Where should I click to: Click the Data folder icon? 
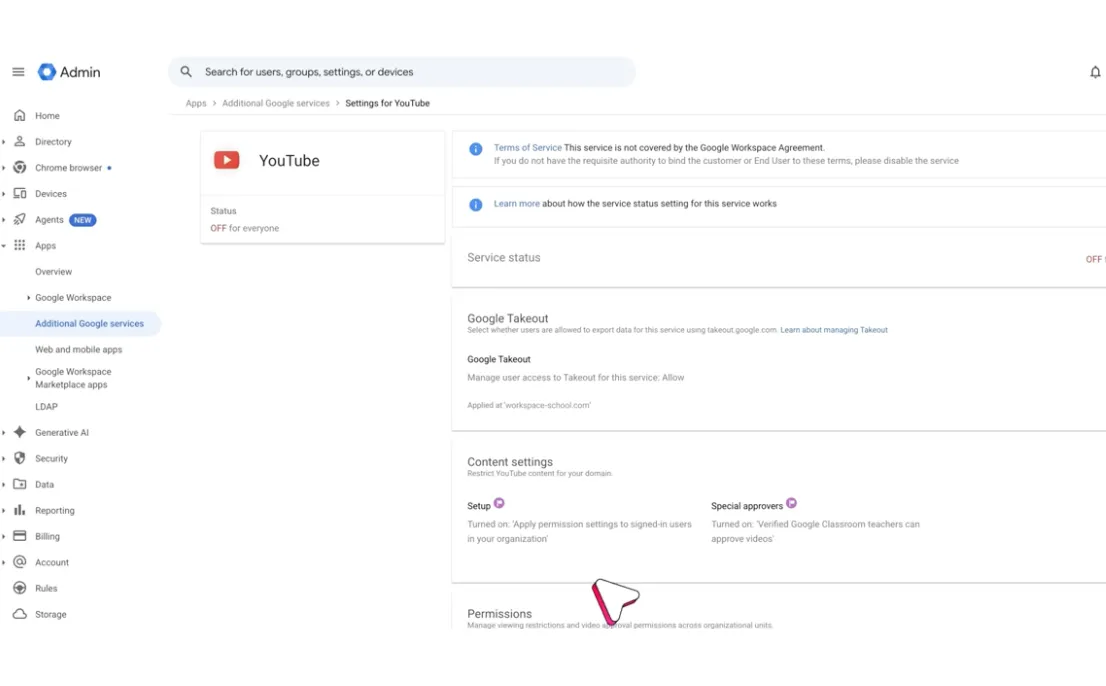[x=20, y=484]
